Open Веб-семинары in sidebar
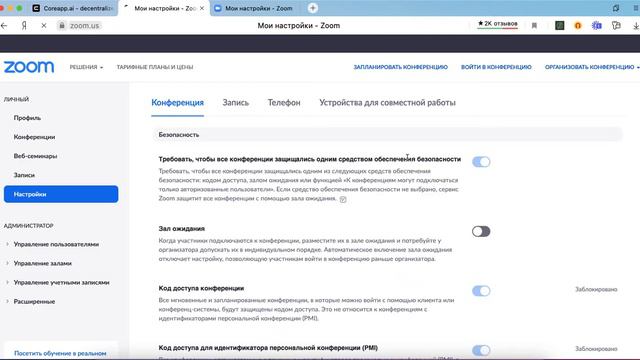 [35, 156]
